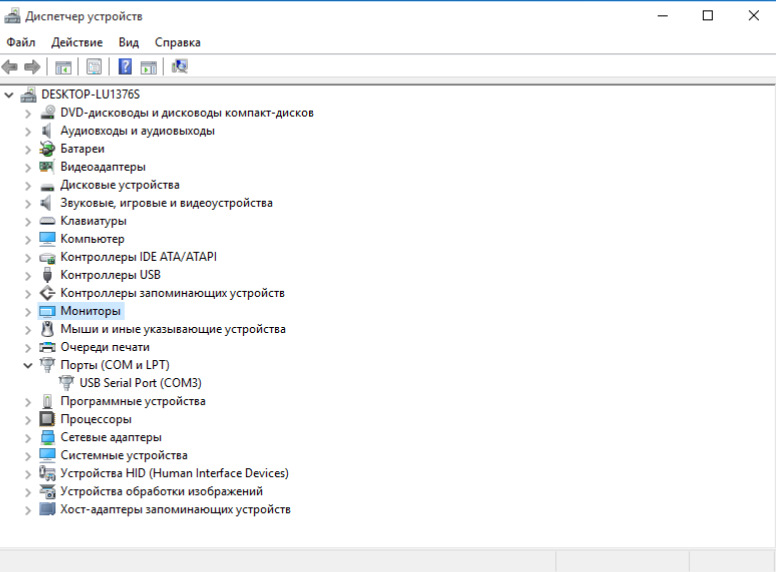Select Программные устройства row
The image size is (776, 572).
(x=133, y=401)
